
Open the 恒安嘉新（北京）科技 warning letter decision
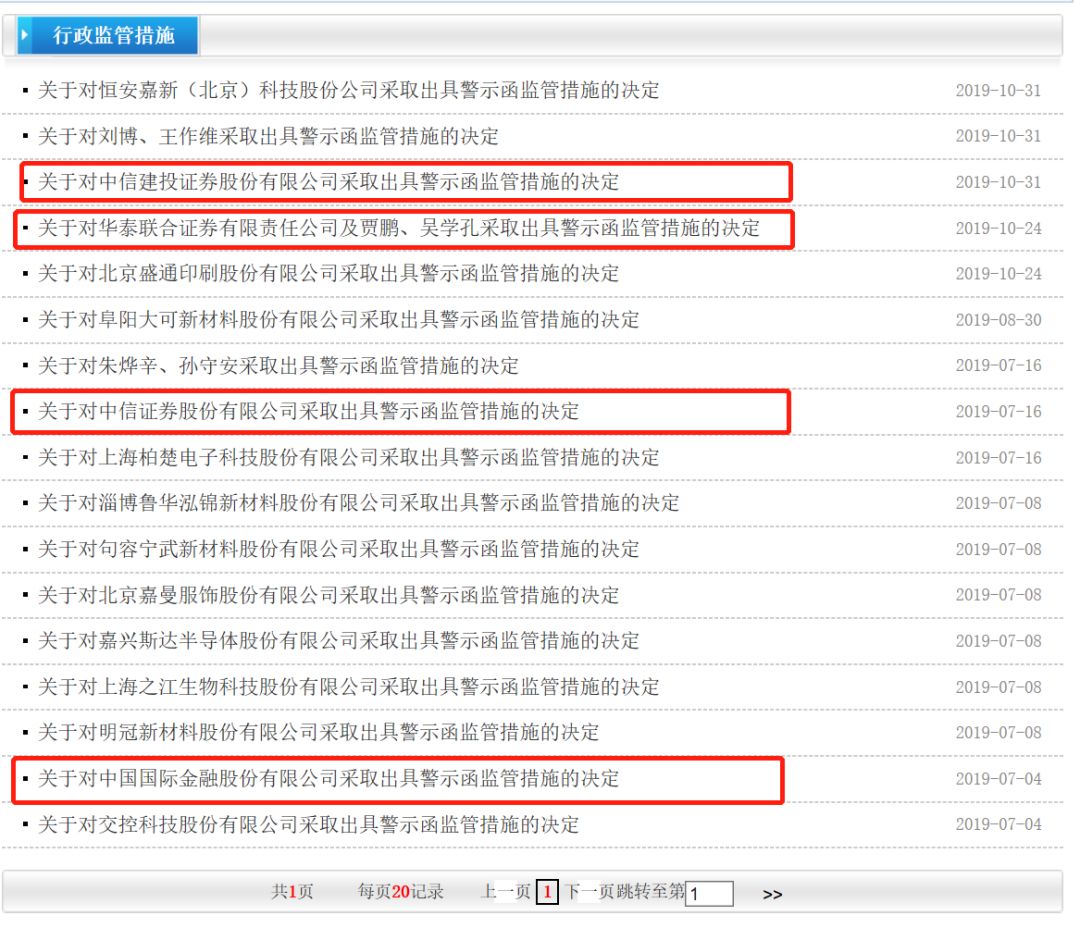coord(348,90)
